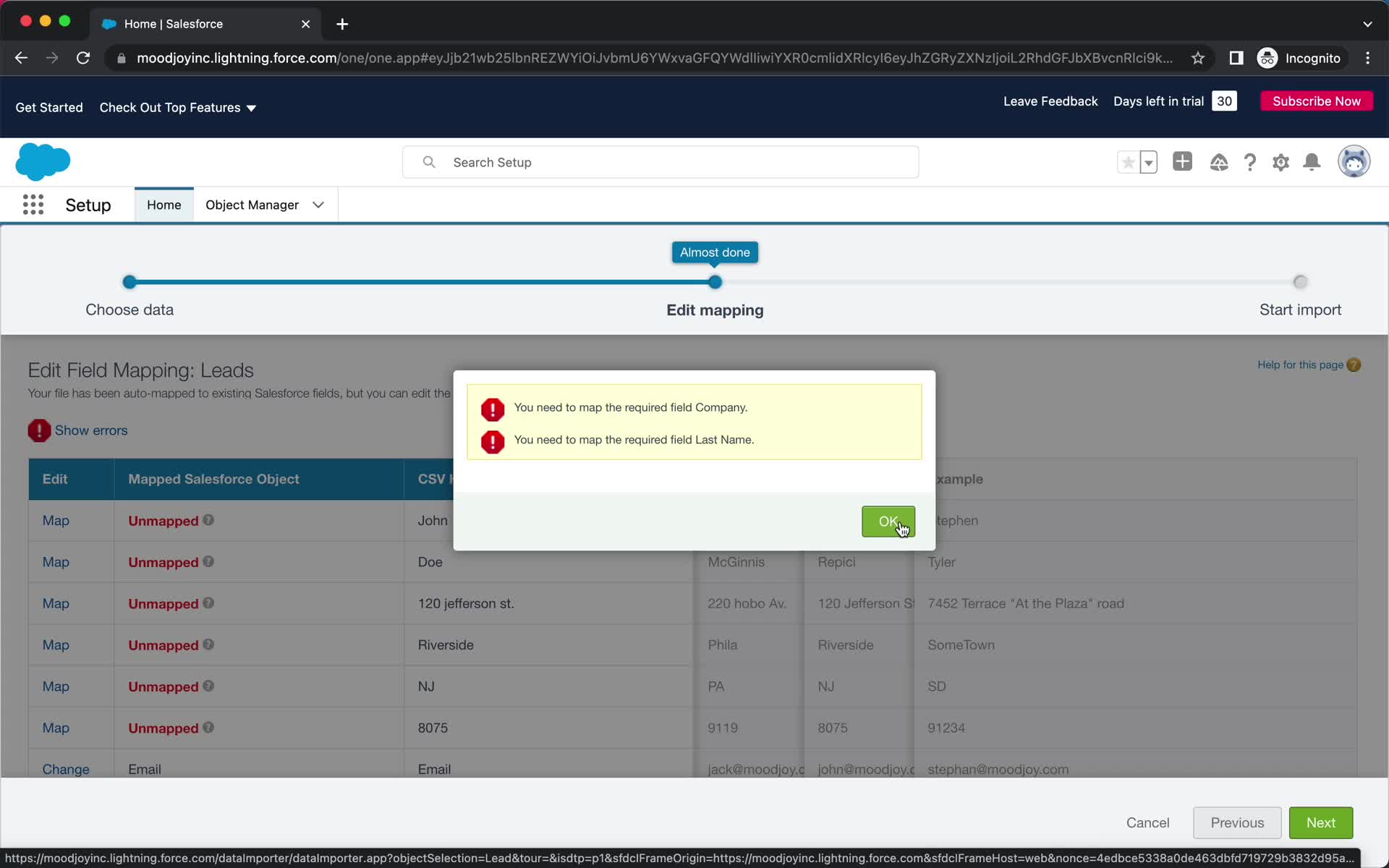Click the browser address bar URL
1389x868 pixels.
click(x=655, y=58)
